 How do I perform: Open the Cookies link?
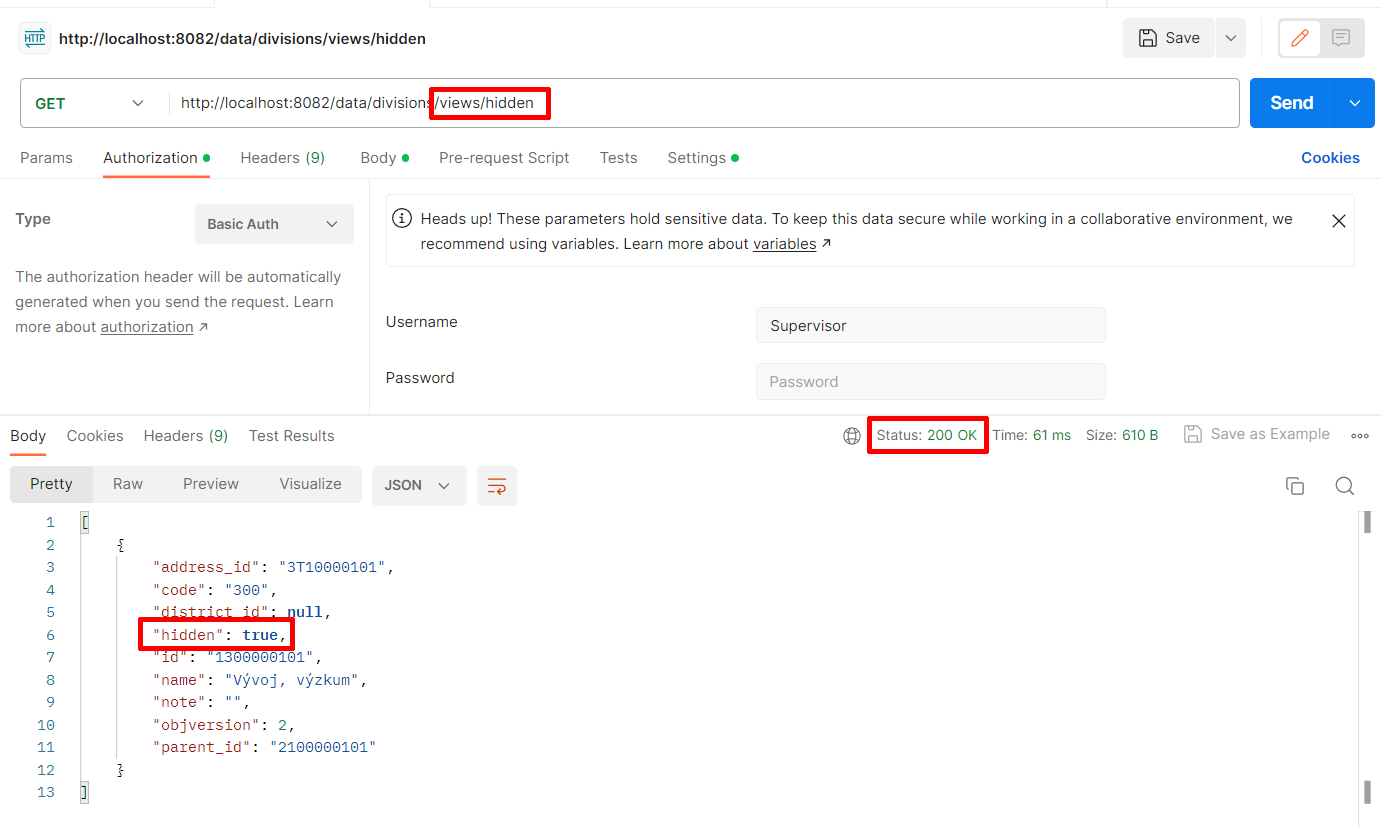coord(1330,158)
